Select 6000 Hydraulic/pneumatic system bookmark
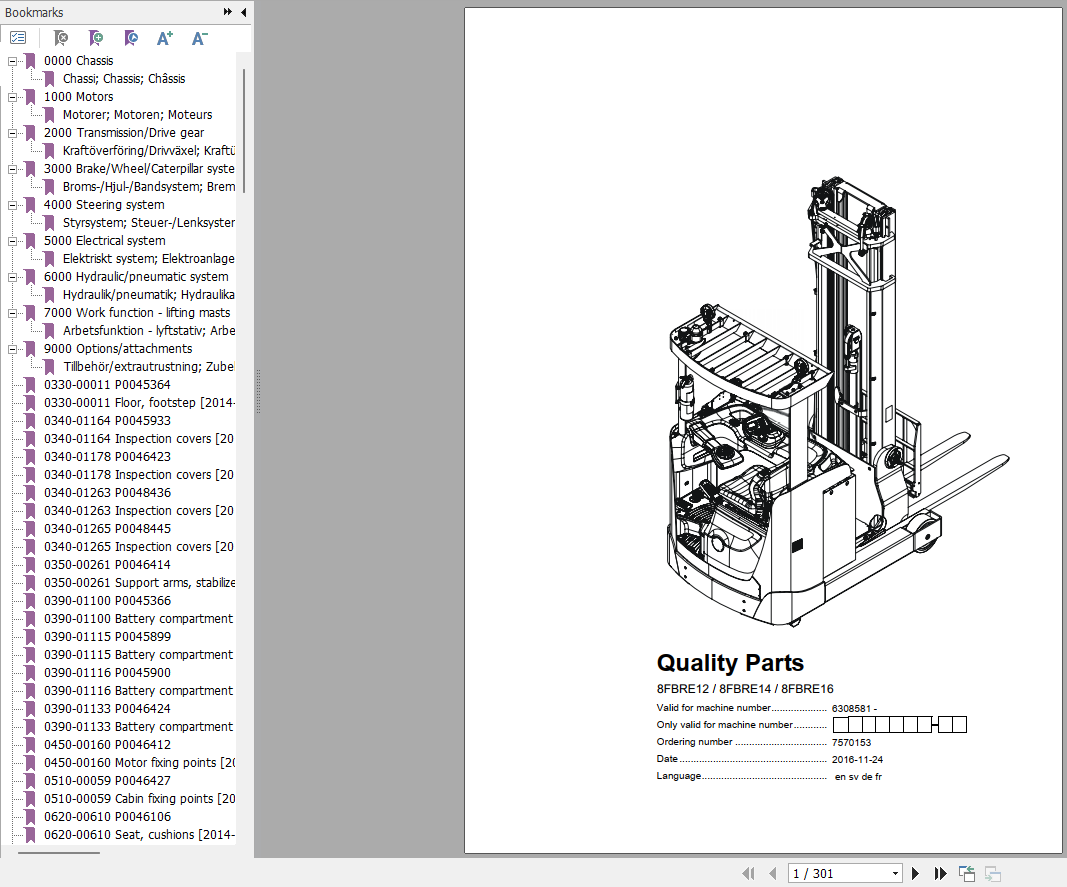 point(136,276)
